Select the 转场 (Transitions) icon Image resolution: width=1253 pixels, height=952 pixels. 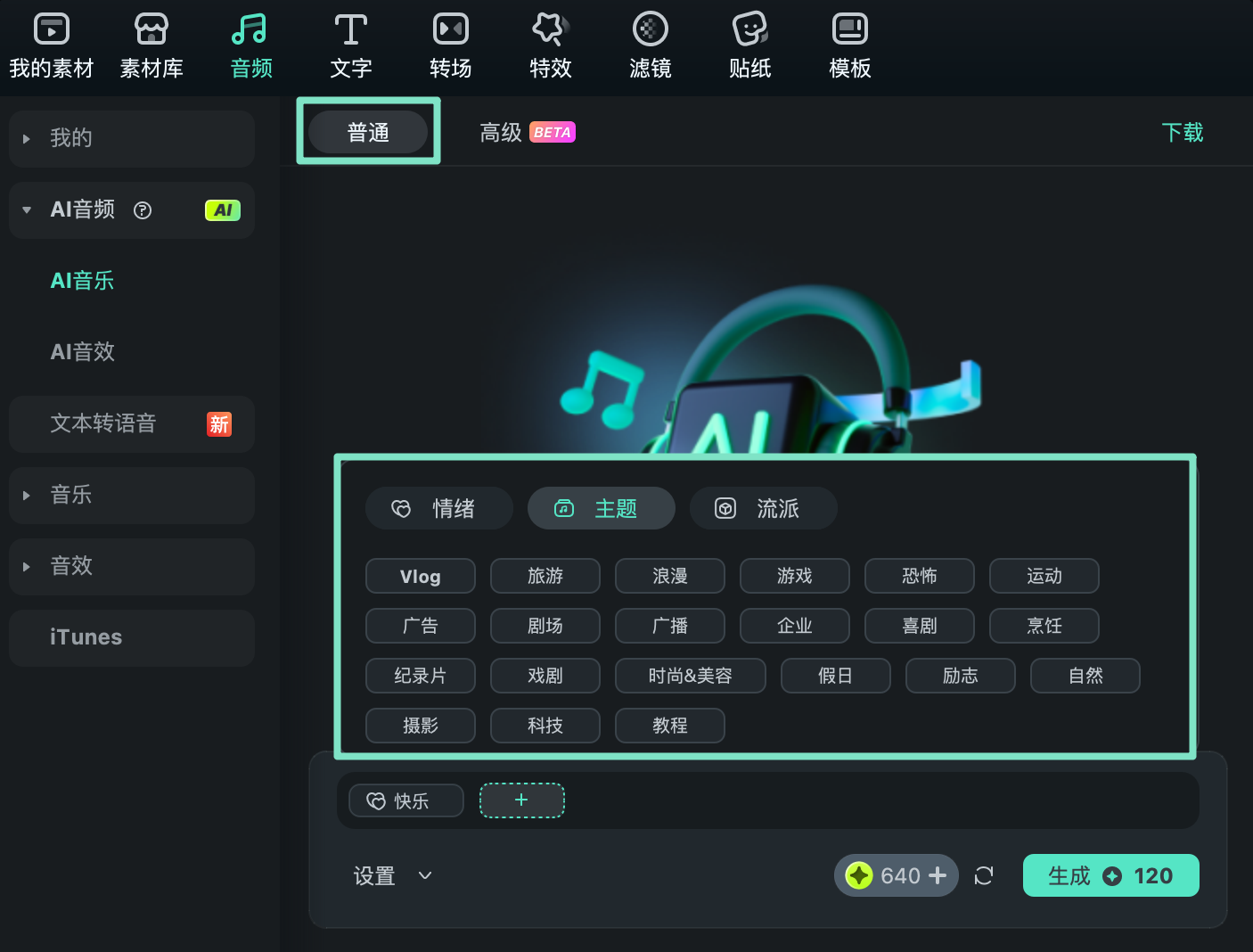(450, 45)
